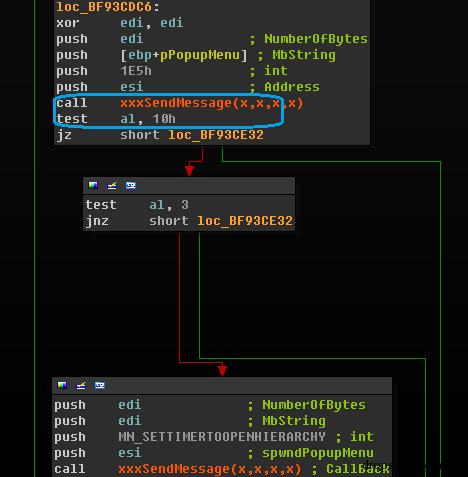
Task: Click the node color icon in the test al, 3 block
Action: click(x=93, y=185)
